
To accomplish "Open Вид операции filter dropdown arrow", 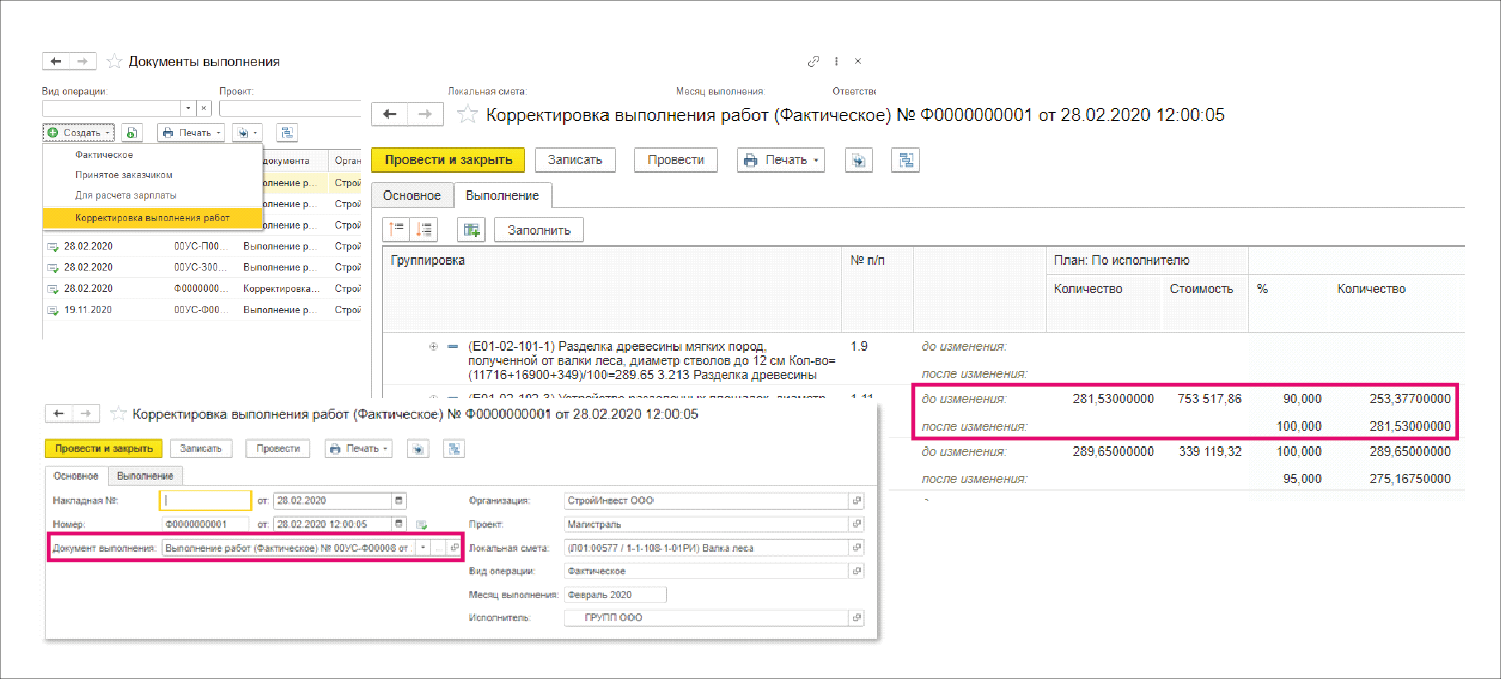I will coord(188,108).
